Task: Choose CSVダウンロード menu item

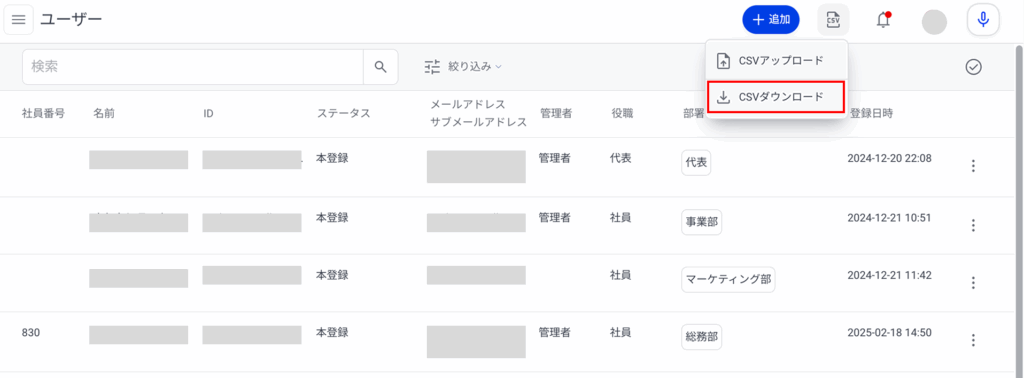Action: tap(776, 97)
